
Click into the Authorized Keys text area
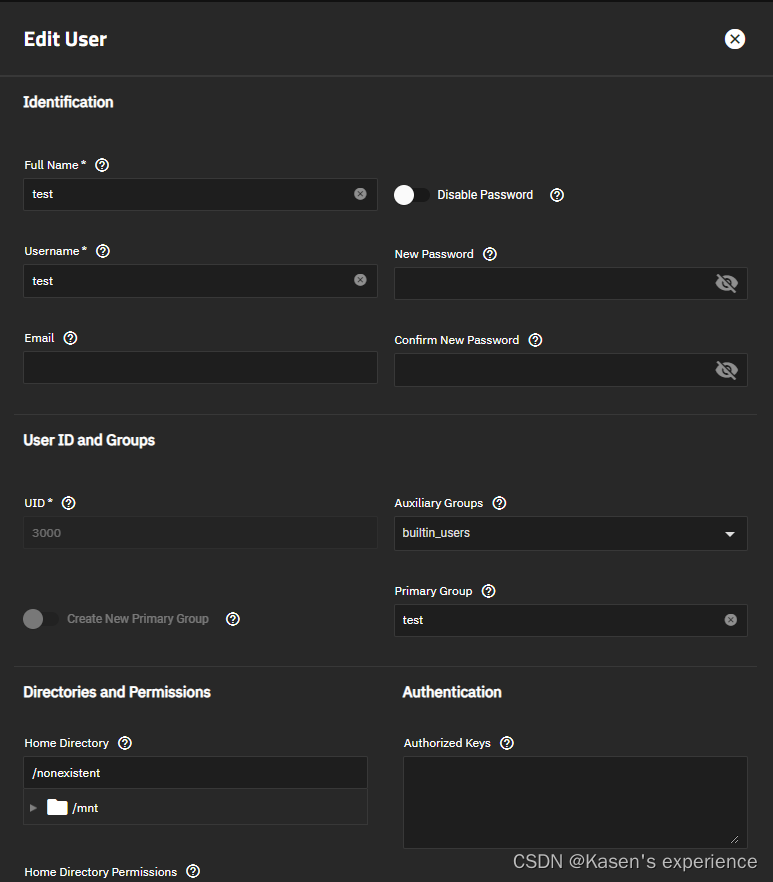point(575,802)
